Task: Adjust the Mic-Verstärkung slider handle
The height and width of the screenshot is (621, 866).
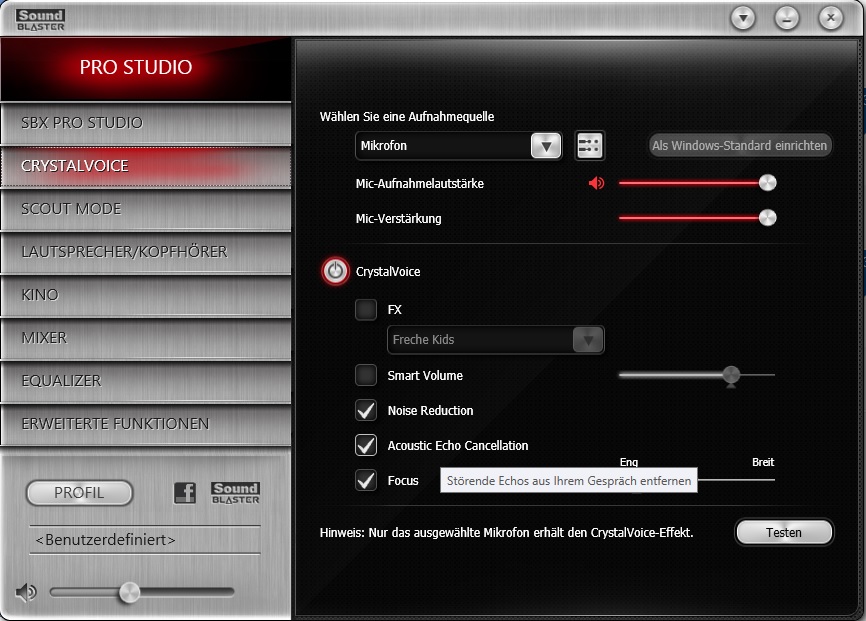Action: [767, 218]
